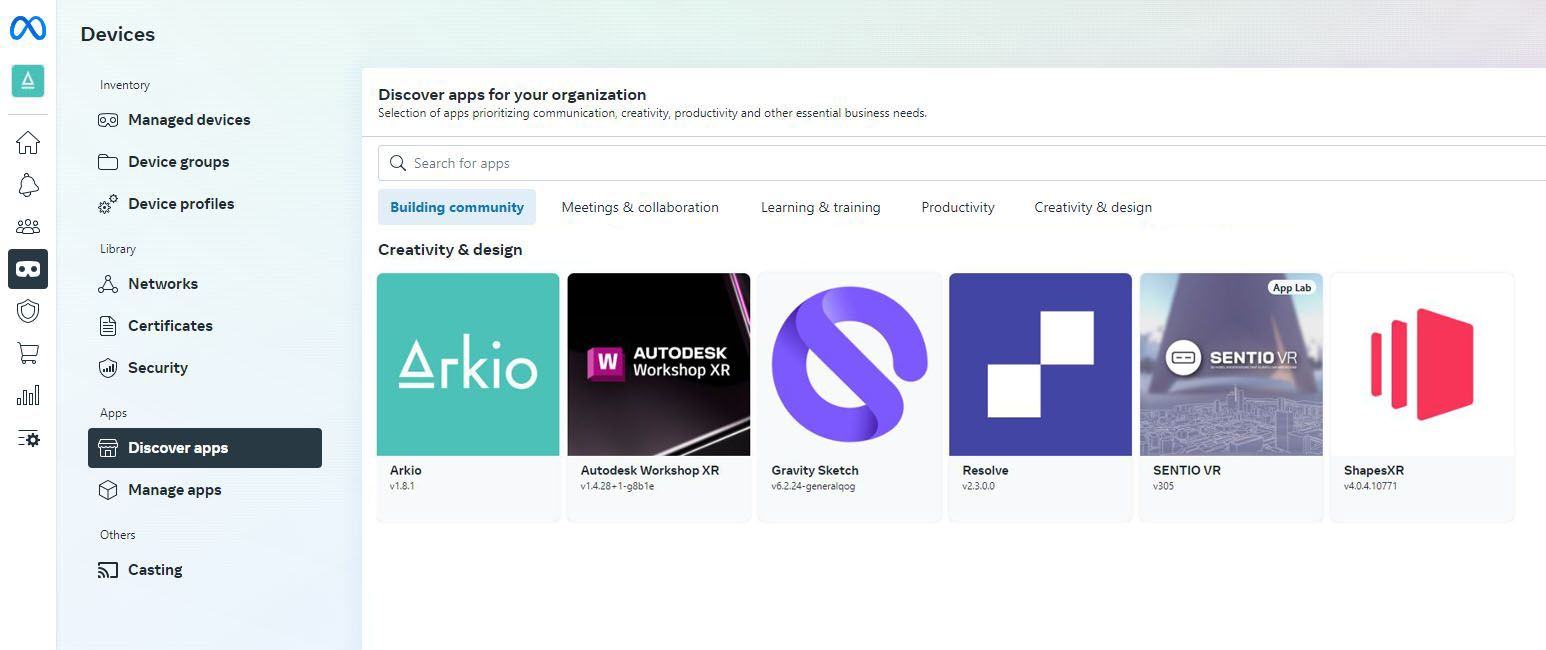This screenshot has height=650, width=1546.
Task: Switch to Productivity tab
Action: [958, 207]
